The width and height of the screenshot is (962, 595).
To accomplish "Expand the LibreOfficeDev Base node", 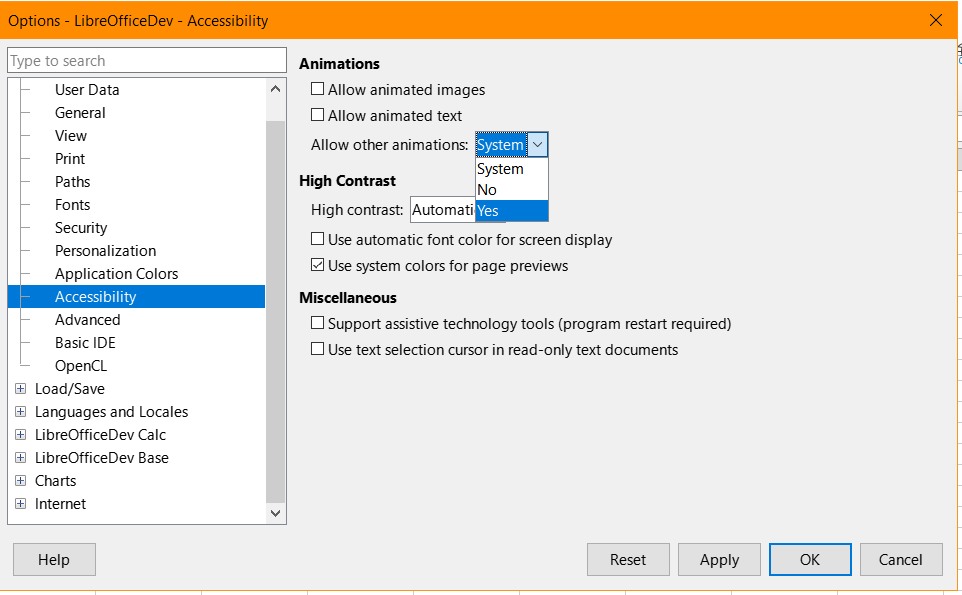I will tap(20, 458).
